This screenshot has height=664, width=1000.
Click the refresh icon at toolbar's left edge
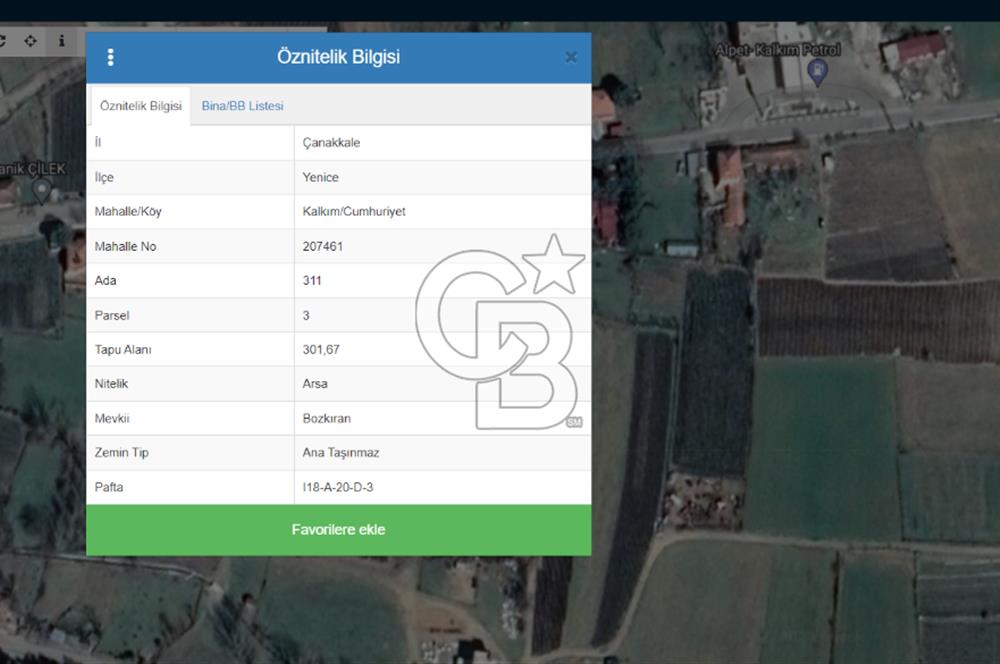(3, 41)
